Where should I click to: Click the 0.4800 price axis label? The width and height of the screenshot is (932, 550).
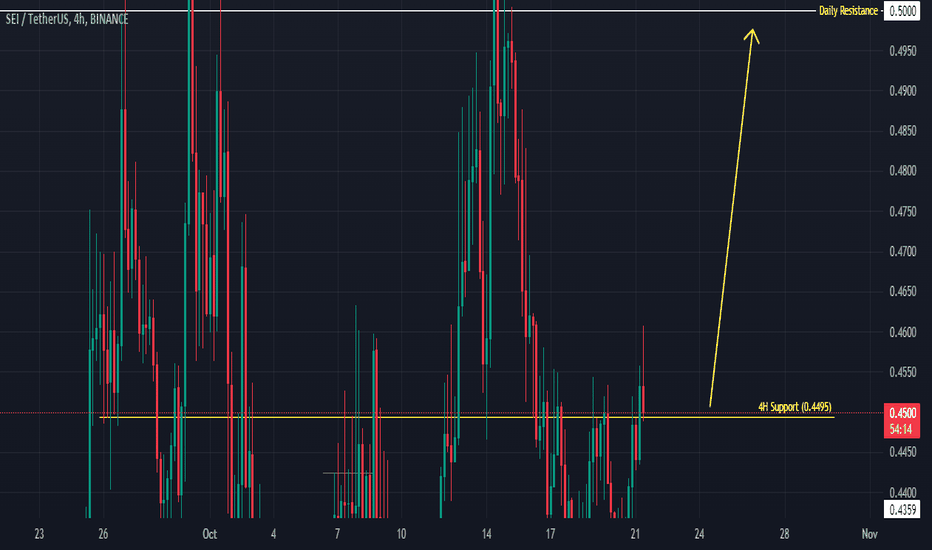(x=902, y=171)
